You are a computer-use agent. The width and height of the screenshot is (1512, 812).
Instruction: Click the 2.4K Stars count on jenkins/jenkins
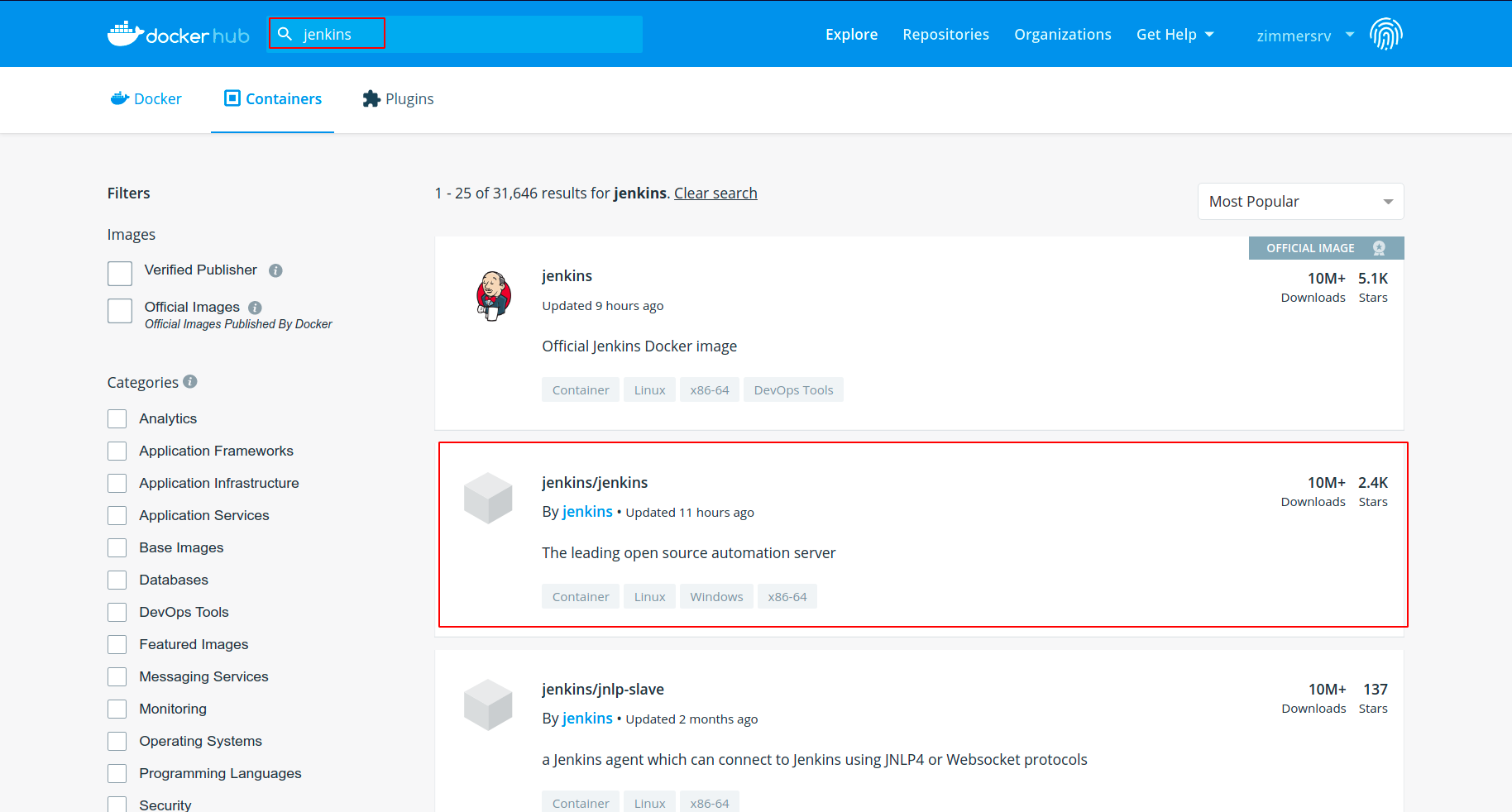[x=1373, y=491]
